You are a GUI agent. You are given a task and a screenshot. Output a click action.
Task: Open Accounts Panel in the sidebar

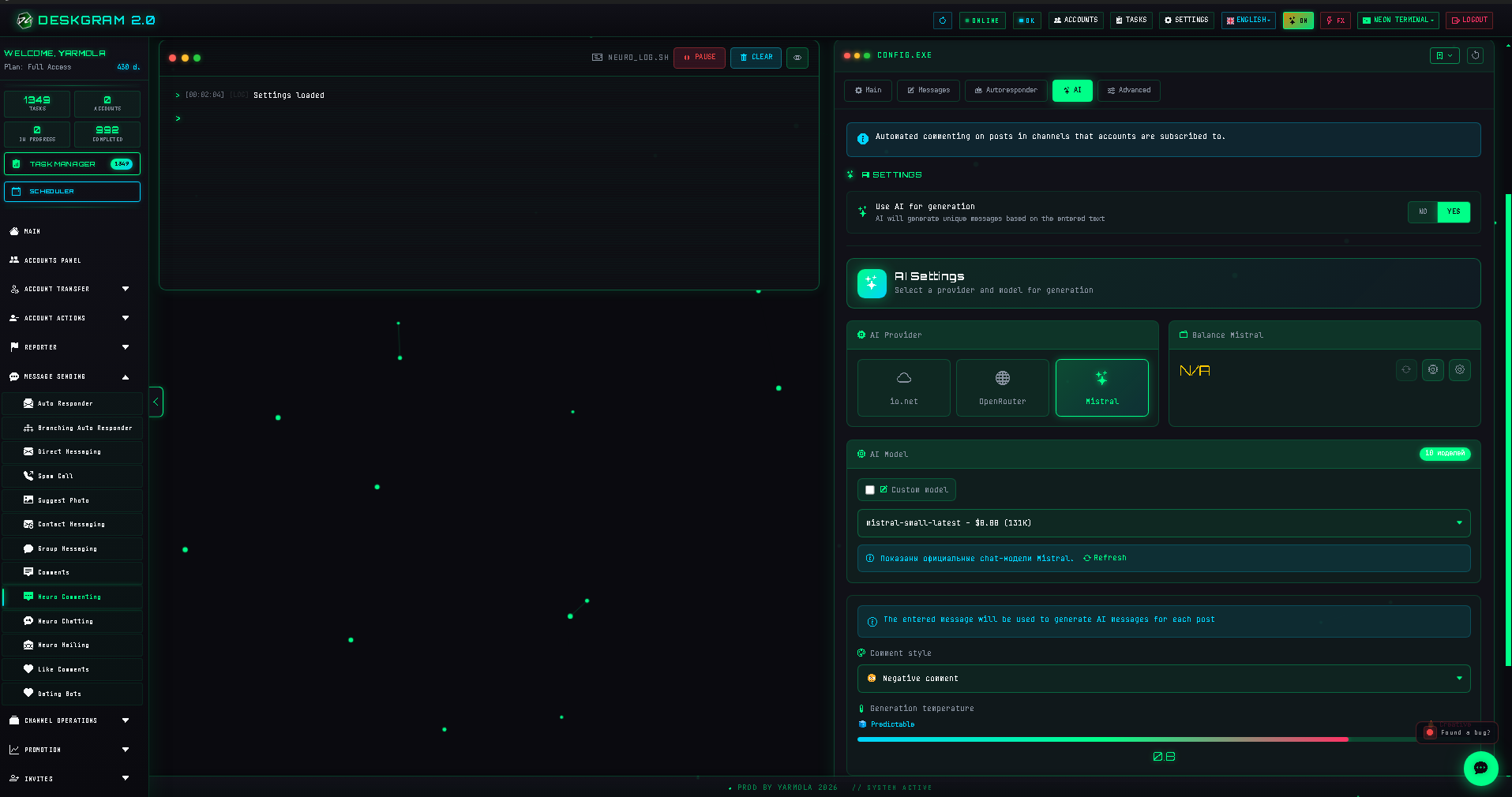[72, 260]
